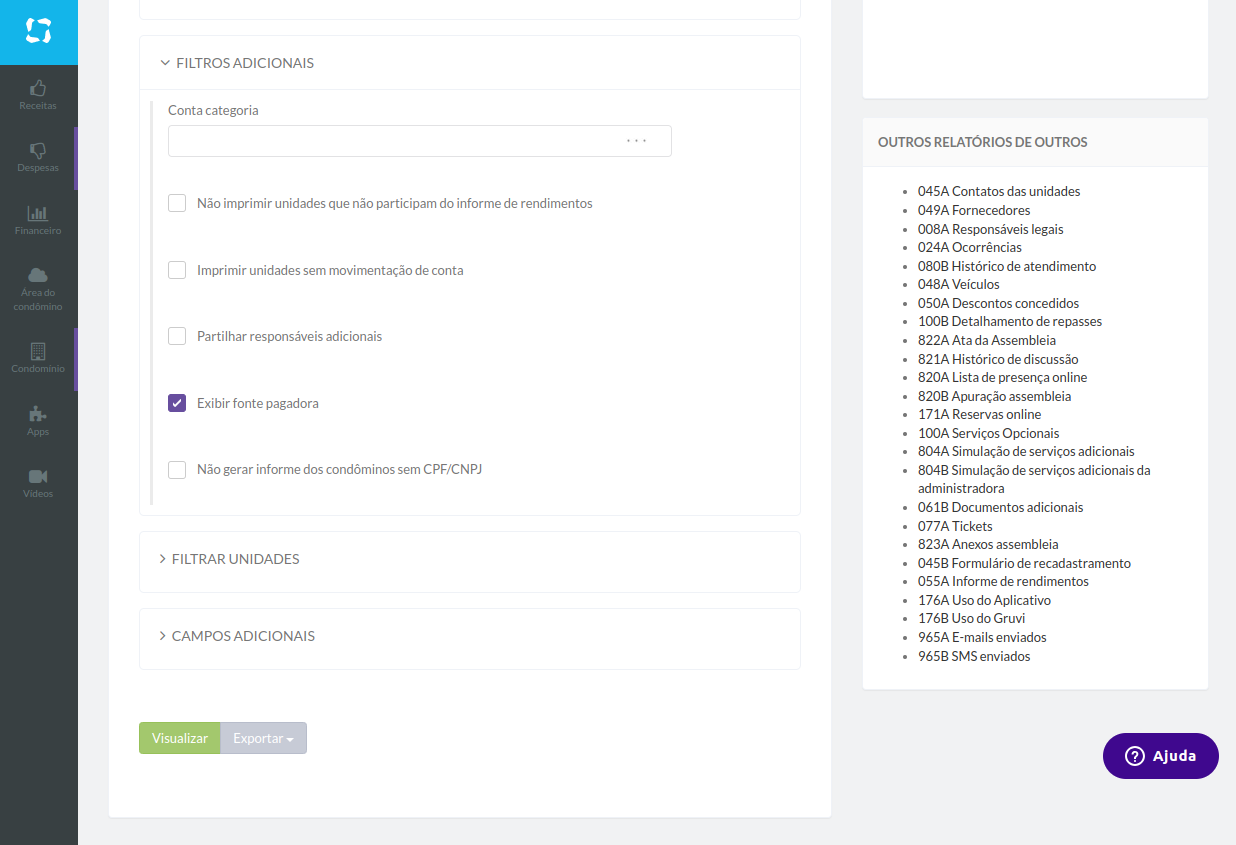Open report 100B Detalhamento de repasses
This screenshot has width=1236, height=845.
1010,321
